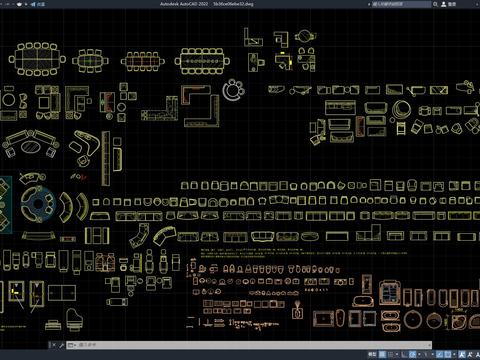This screenshot has width=480, height=360.
Task: Toggle the drawing grid display in status bar
Action: pos(382,354)
